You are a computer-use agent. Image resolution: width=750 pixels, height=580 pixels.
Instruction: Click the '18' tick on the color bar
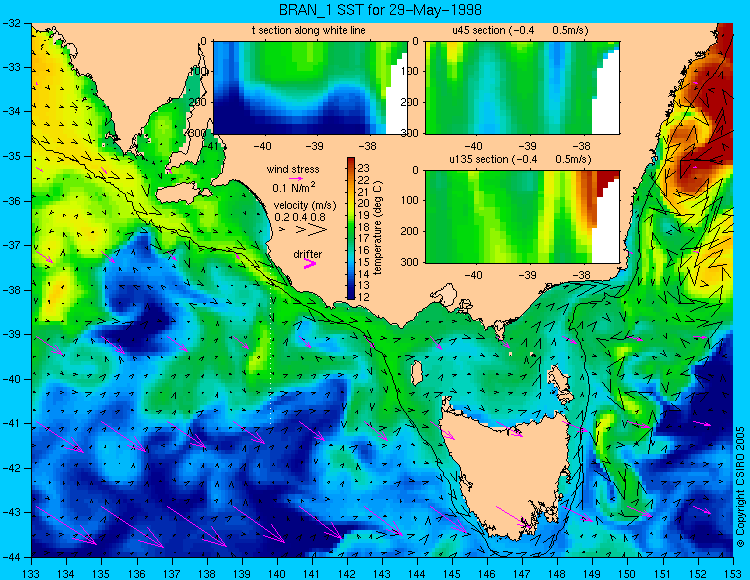point(364,227)
